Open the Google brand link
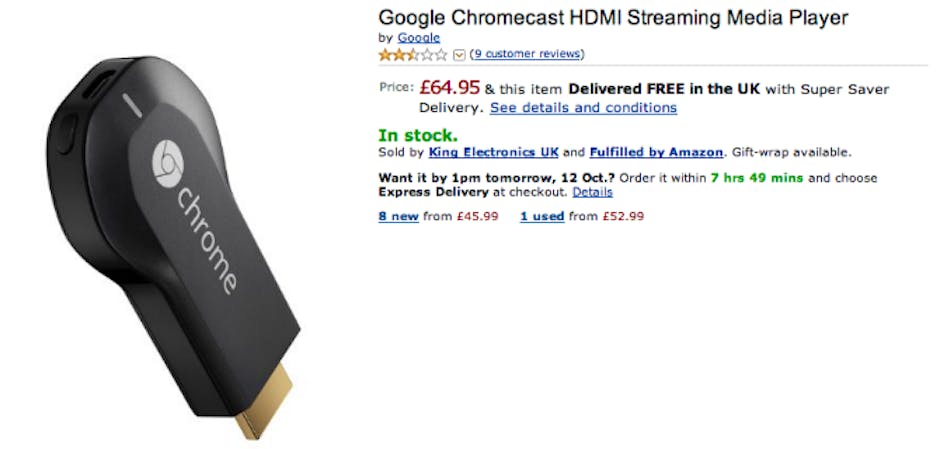The width and height of the screenshot is (940, 449). coord(418,38)
